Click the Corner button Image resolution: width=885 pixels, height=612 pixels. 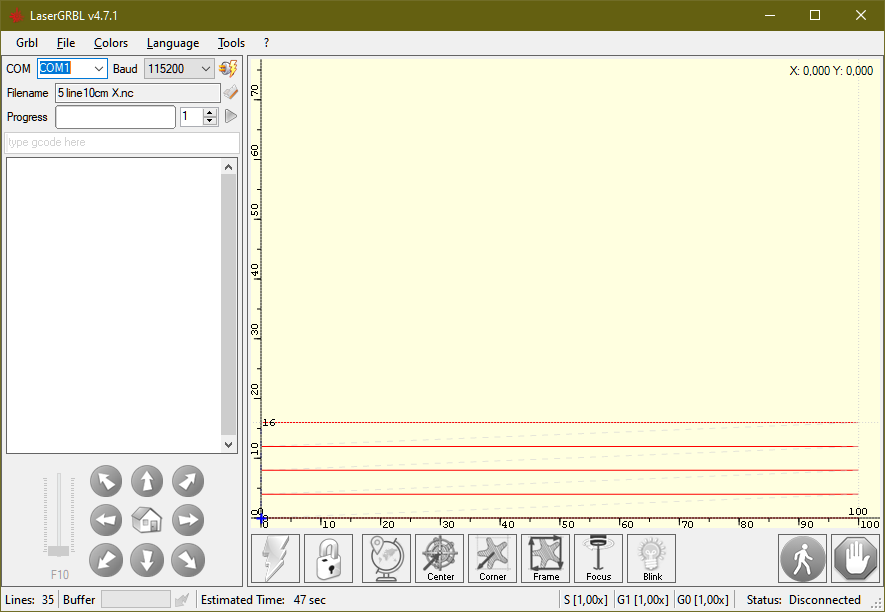[493, 558]
